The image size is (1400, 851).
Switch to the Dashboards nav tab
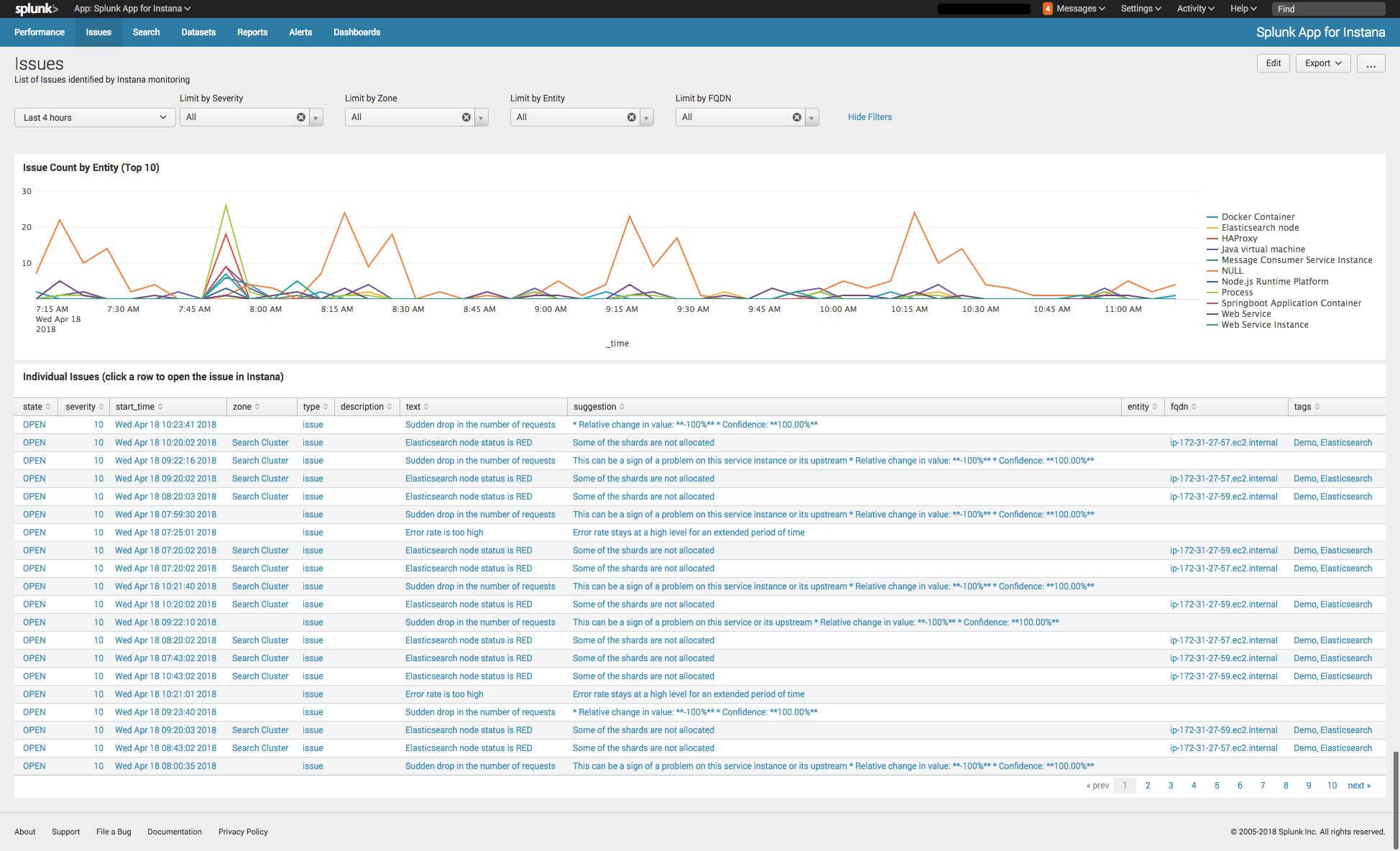tap(356, 32)
